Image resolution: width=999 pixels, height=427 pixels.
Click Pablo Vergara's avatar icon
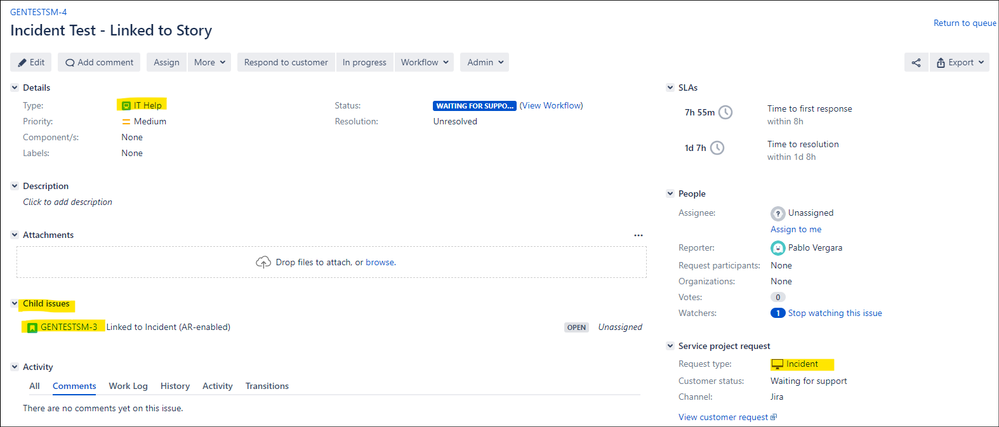coord(777,248)
